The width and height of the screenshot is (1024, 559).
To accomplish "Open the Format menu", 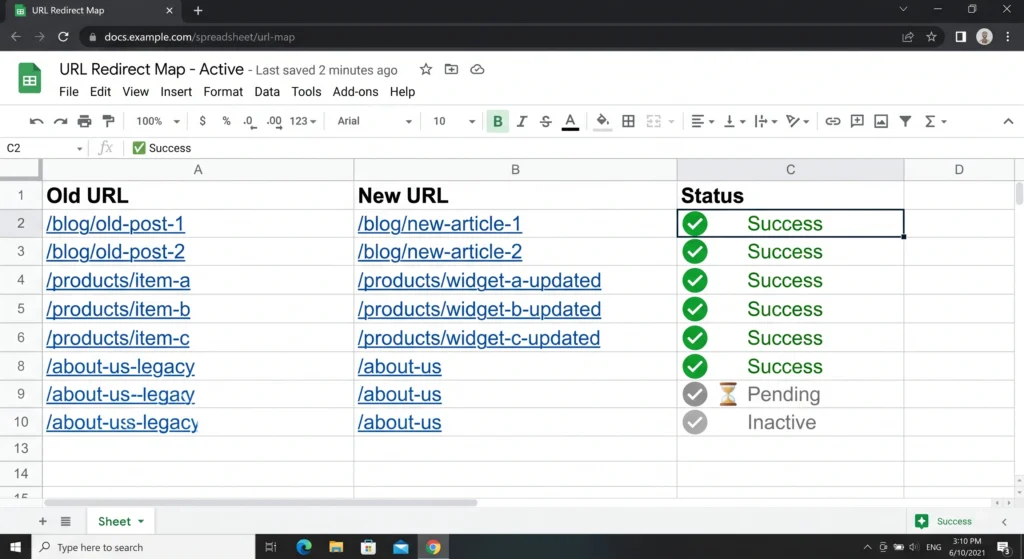I will point(223,91).
